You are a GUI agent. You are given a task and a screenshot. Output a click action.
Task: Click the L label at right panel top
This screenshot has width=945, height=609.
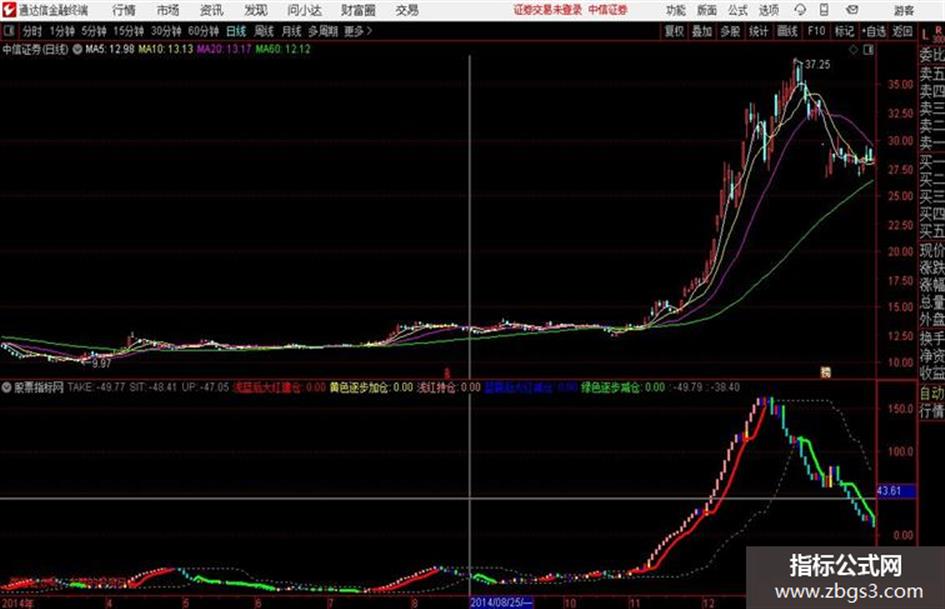(926, 35)
